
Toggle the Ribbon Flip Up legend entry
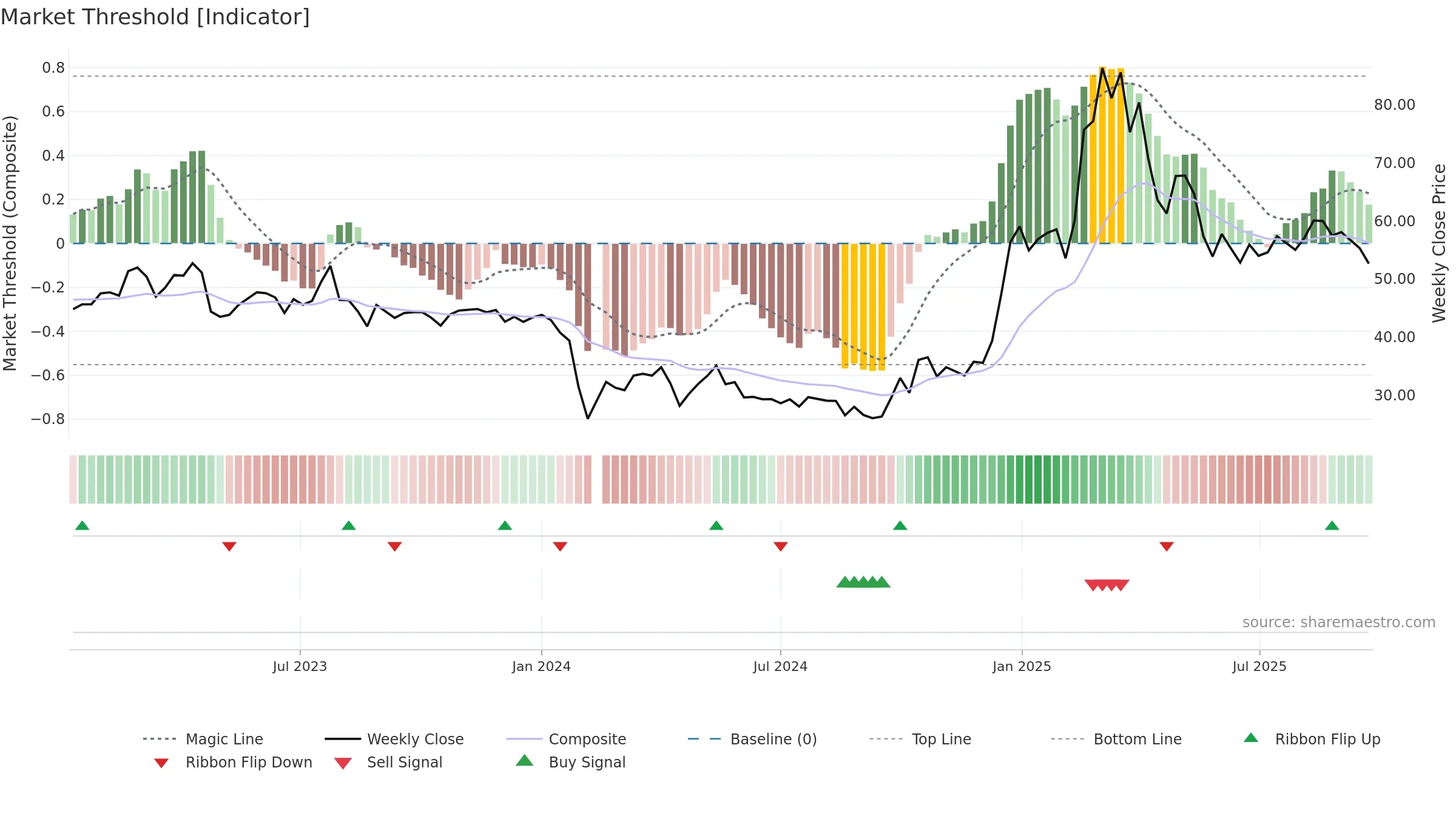(x=1312, y=739)
